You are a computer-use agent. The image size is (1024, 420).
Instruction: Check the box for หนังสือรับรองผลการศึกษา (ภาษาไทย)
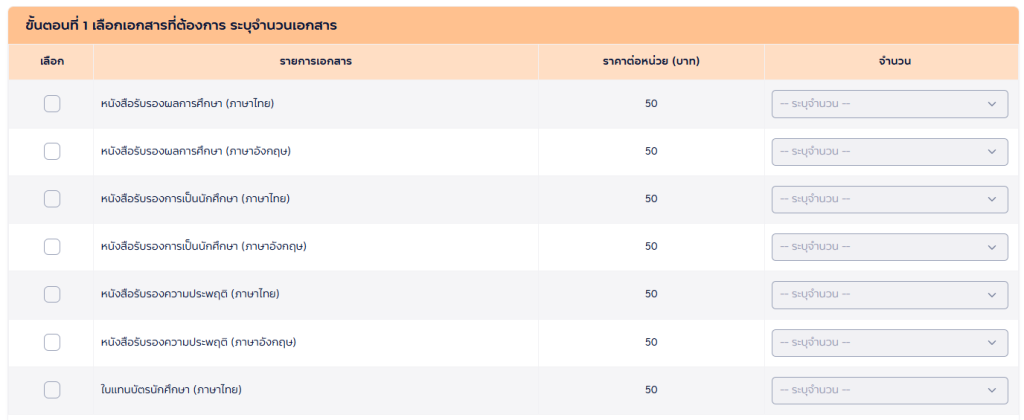pos(52,104)
